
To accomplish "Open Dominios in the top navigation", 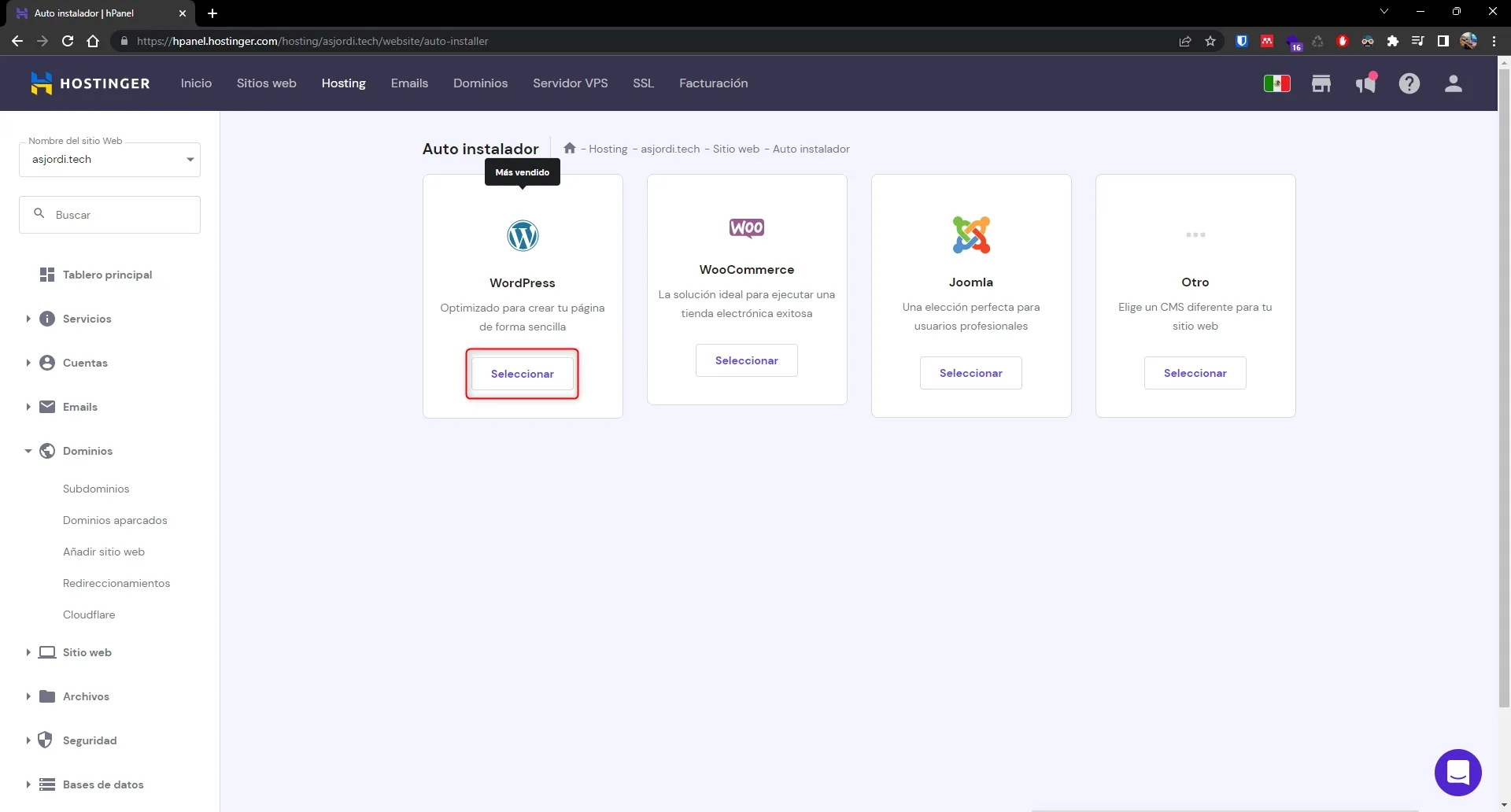I will coord(480,83).
